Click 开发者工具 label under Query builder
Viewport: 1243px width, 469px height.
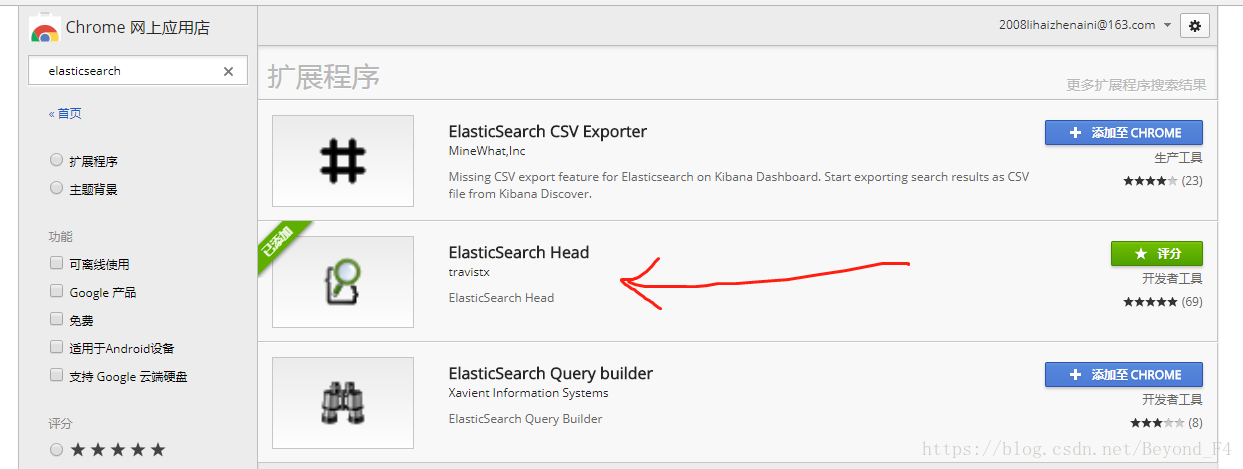[x=1172, y=400]
